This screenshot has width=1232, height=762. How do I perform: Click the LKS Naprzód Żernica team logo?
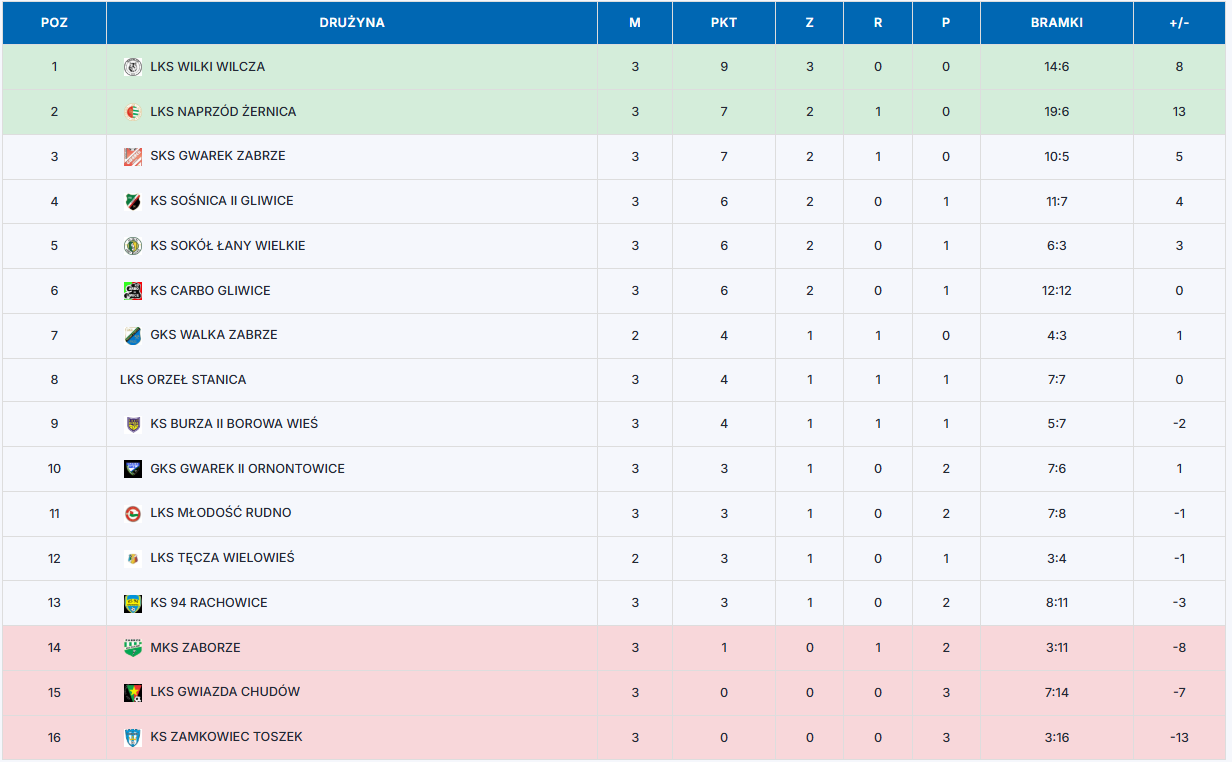click(133, 112)
